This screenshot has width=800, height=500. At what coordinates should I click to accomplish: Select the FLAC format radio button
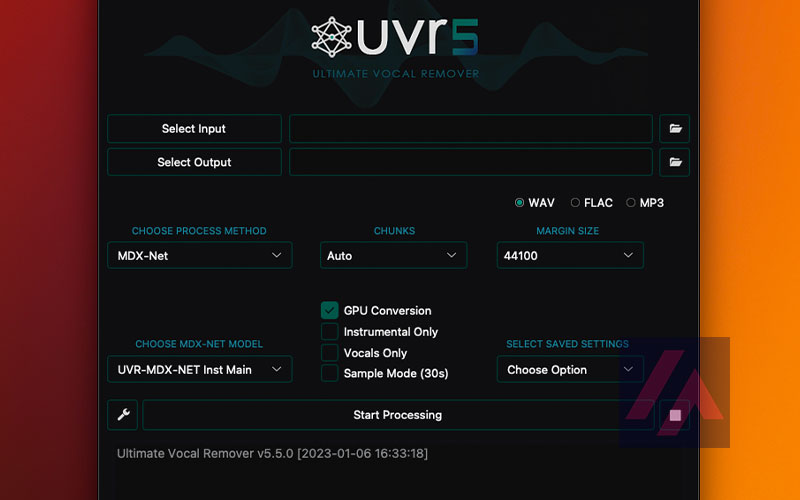575,203
